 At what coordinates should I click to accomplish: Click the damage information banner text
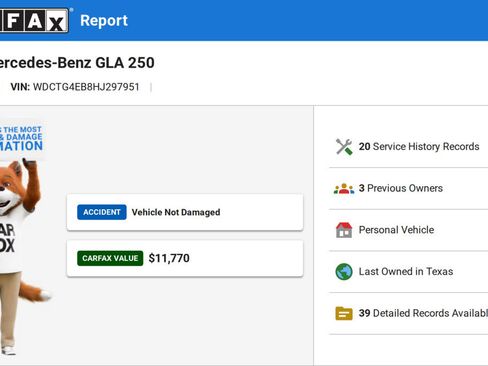click(x=21, y=138)
